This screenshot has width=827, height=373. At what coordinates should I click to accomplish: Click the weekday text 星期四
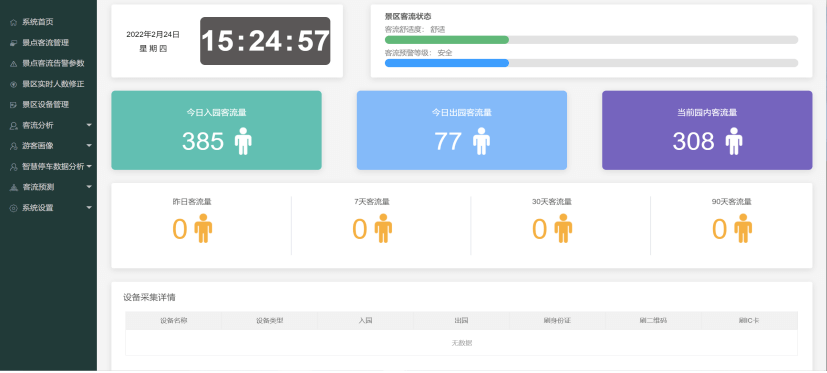(153, 49)
